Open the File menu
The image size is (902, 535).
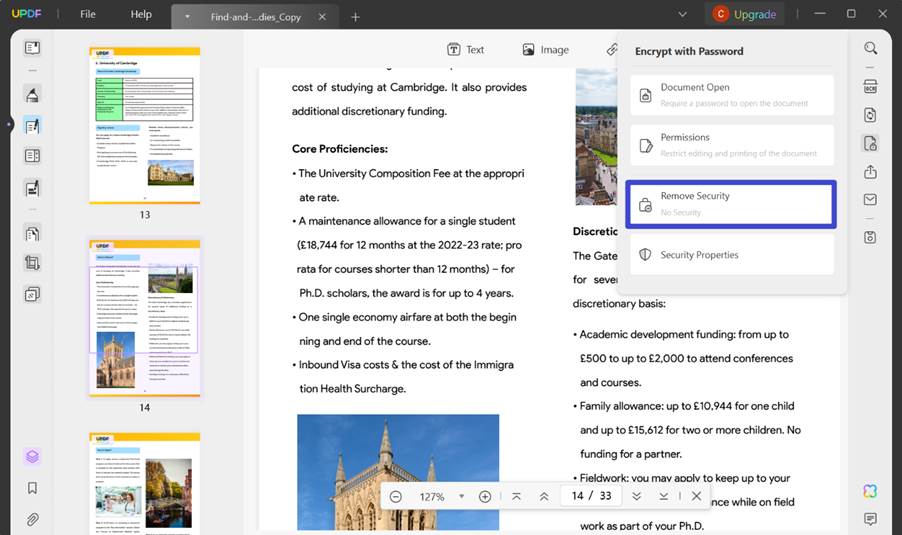click(x=88, y=15)
